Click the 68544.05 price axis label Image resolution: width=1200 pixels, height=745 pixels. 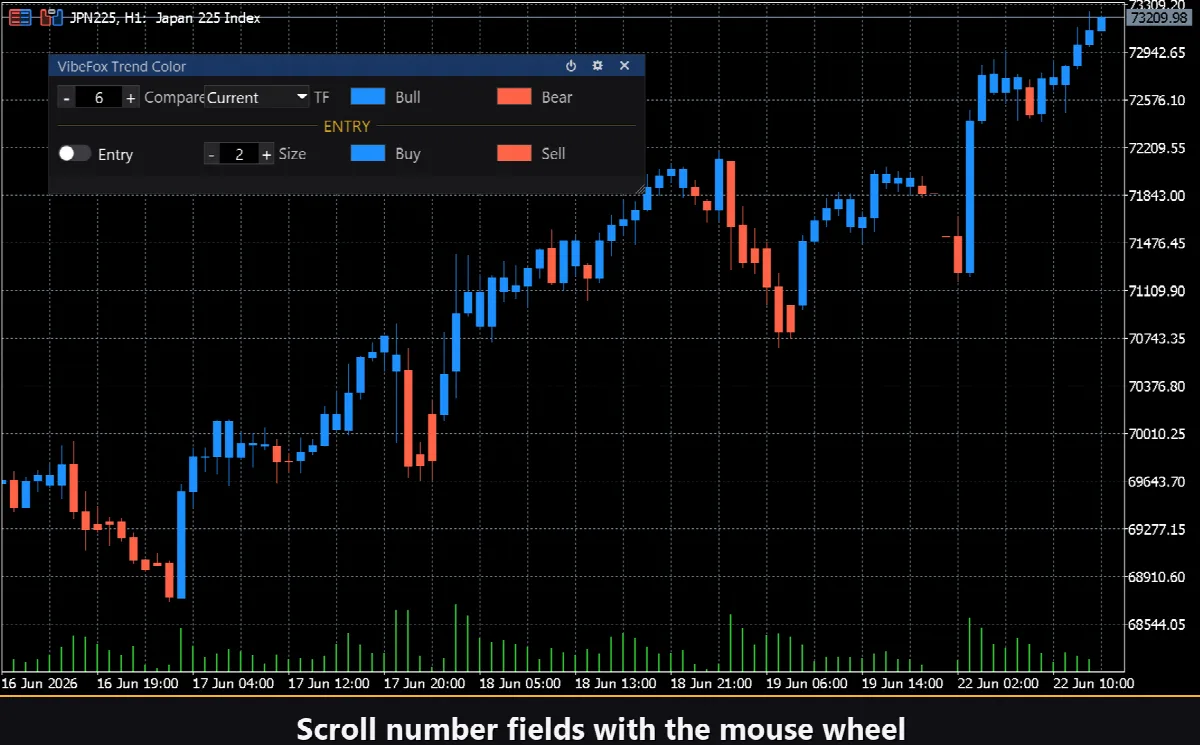1156,625
